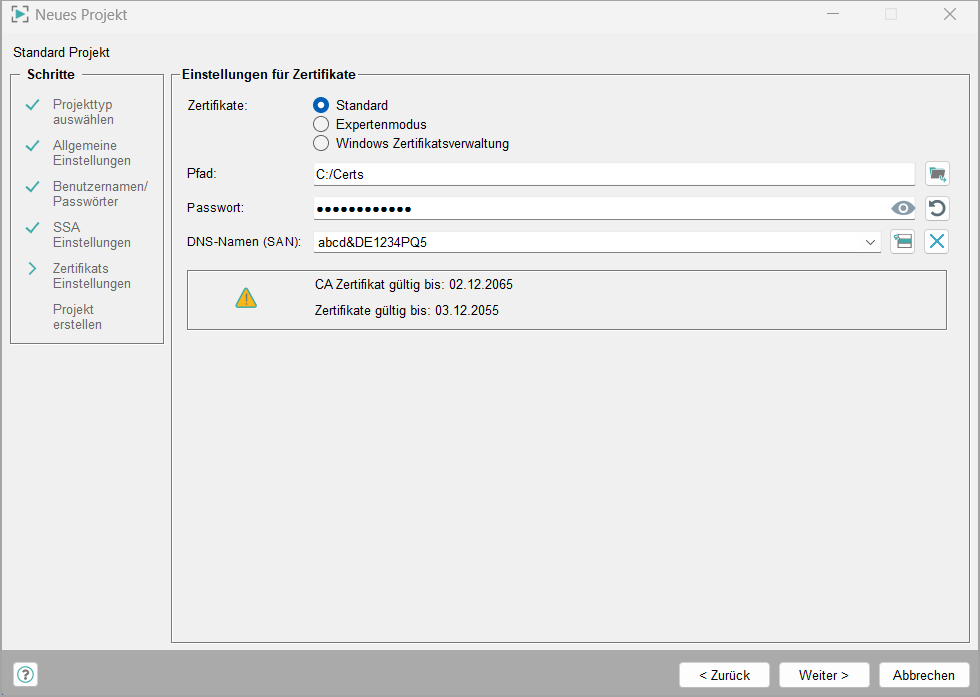Screen dimensions: 980x697
Task: Click the add DNS name entry icon
Action: click(x=902, y=241)
